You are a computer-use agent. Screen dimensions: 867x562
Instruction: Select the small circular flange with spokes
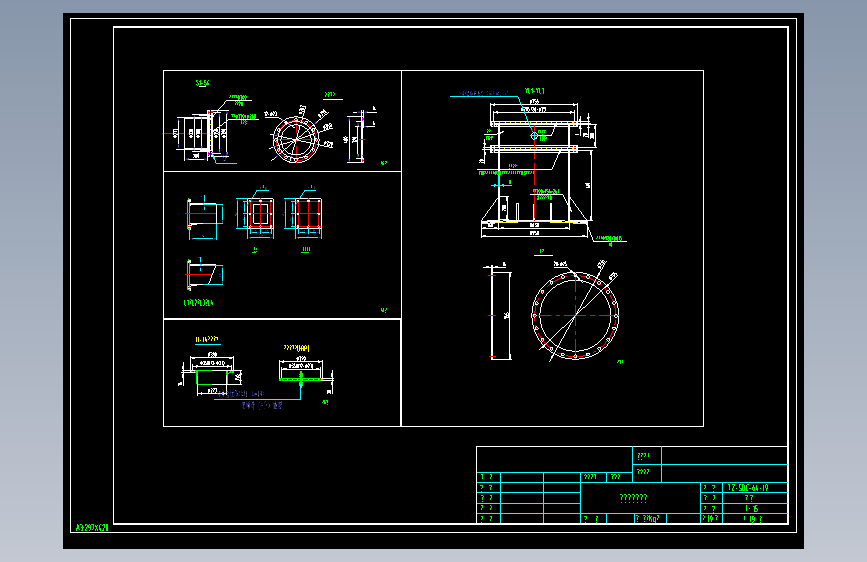click(x=296, y=139)
